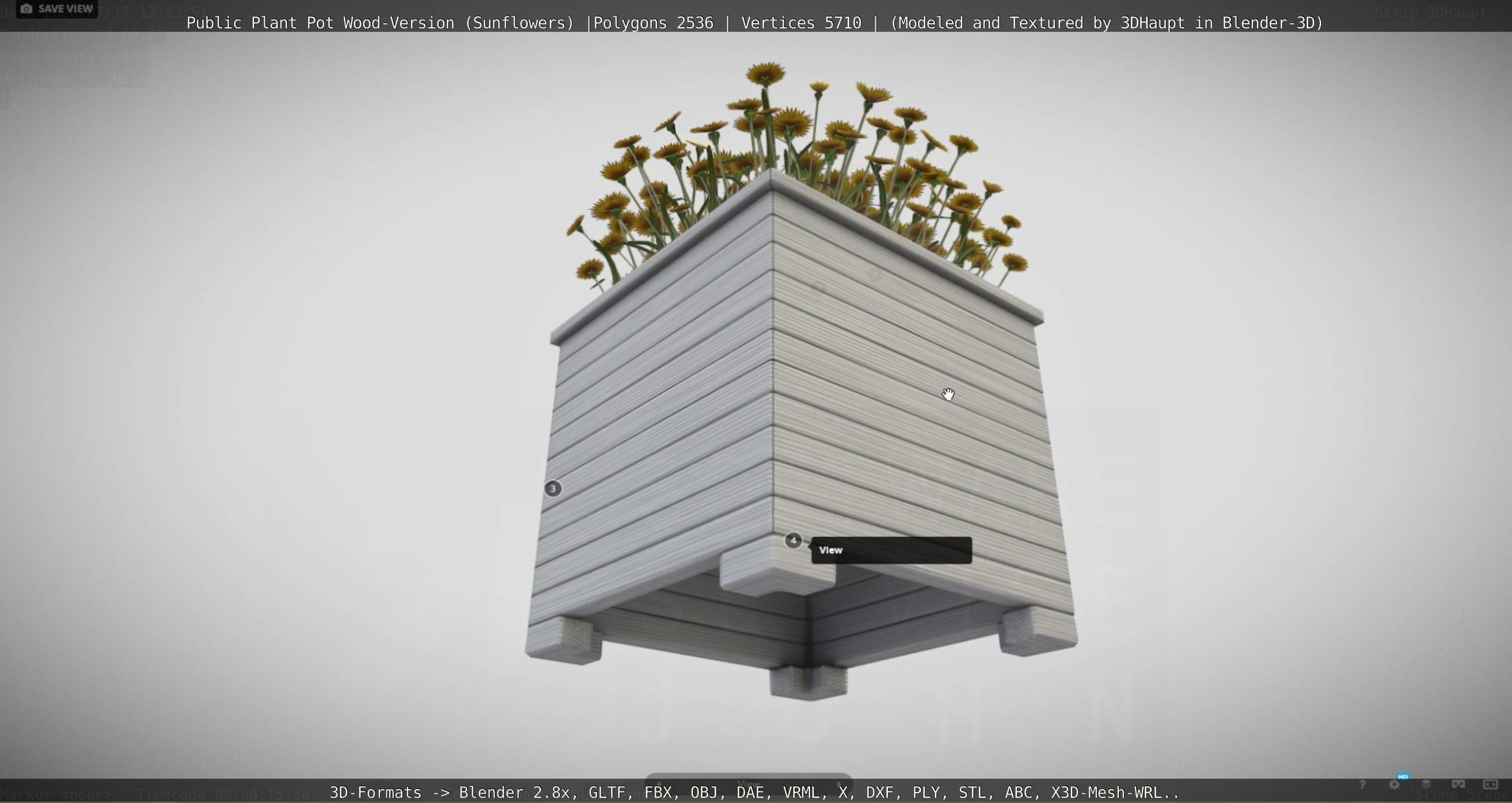Screen dimensions: 1512x803
Task: Click the 'Polygons 2536' text
Action: click(653, 23)
